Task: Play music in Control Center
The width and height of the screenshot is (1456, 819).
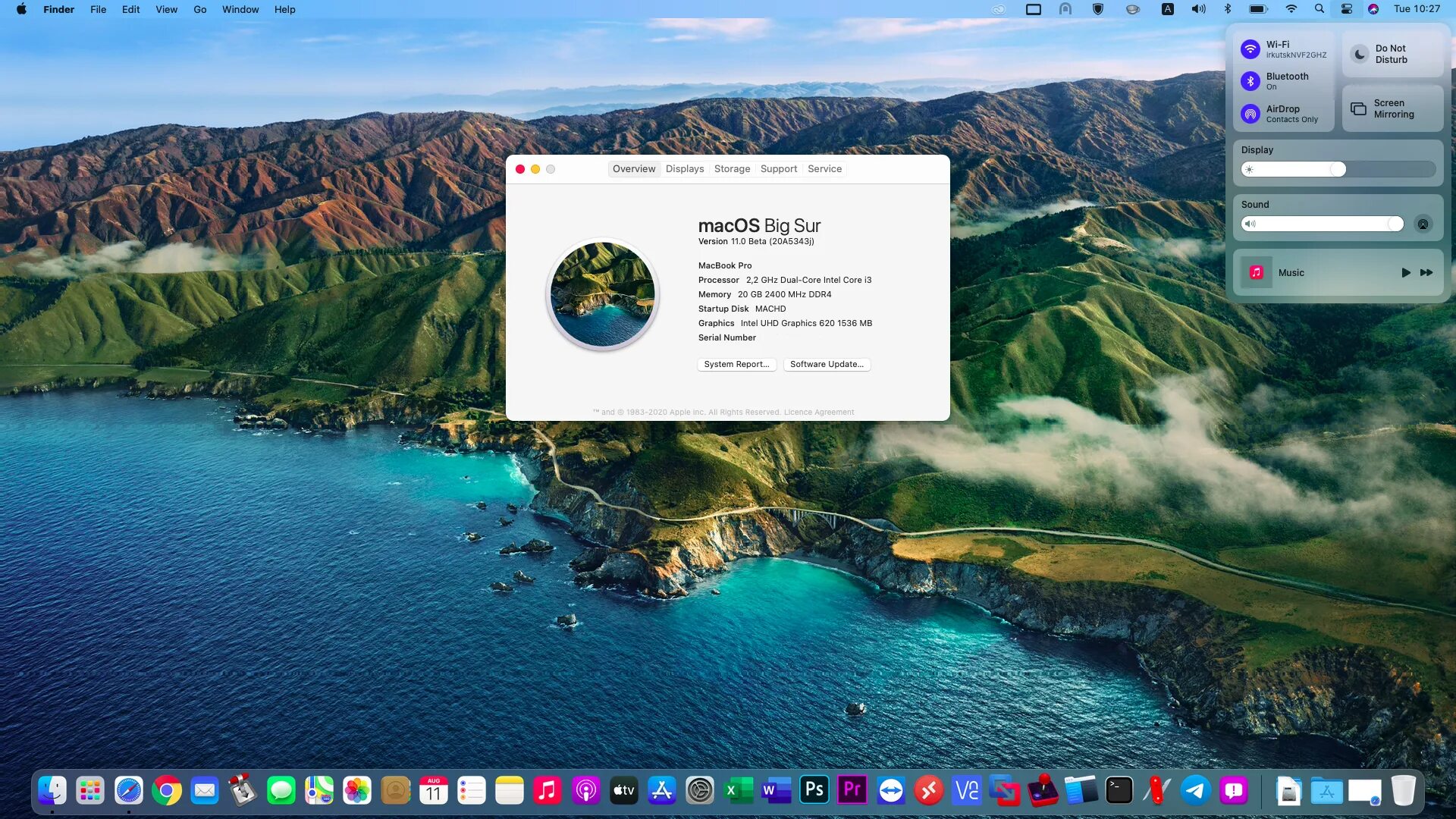Action: pos(1405,272)
